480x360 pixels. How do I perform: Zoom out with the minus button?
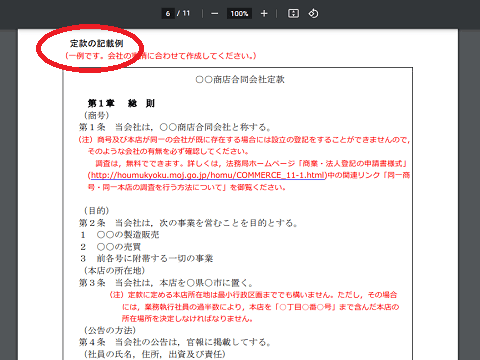click(x=215, y=13)
